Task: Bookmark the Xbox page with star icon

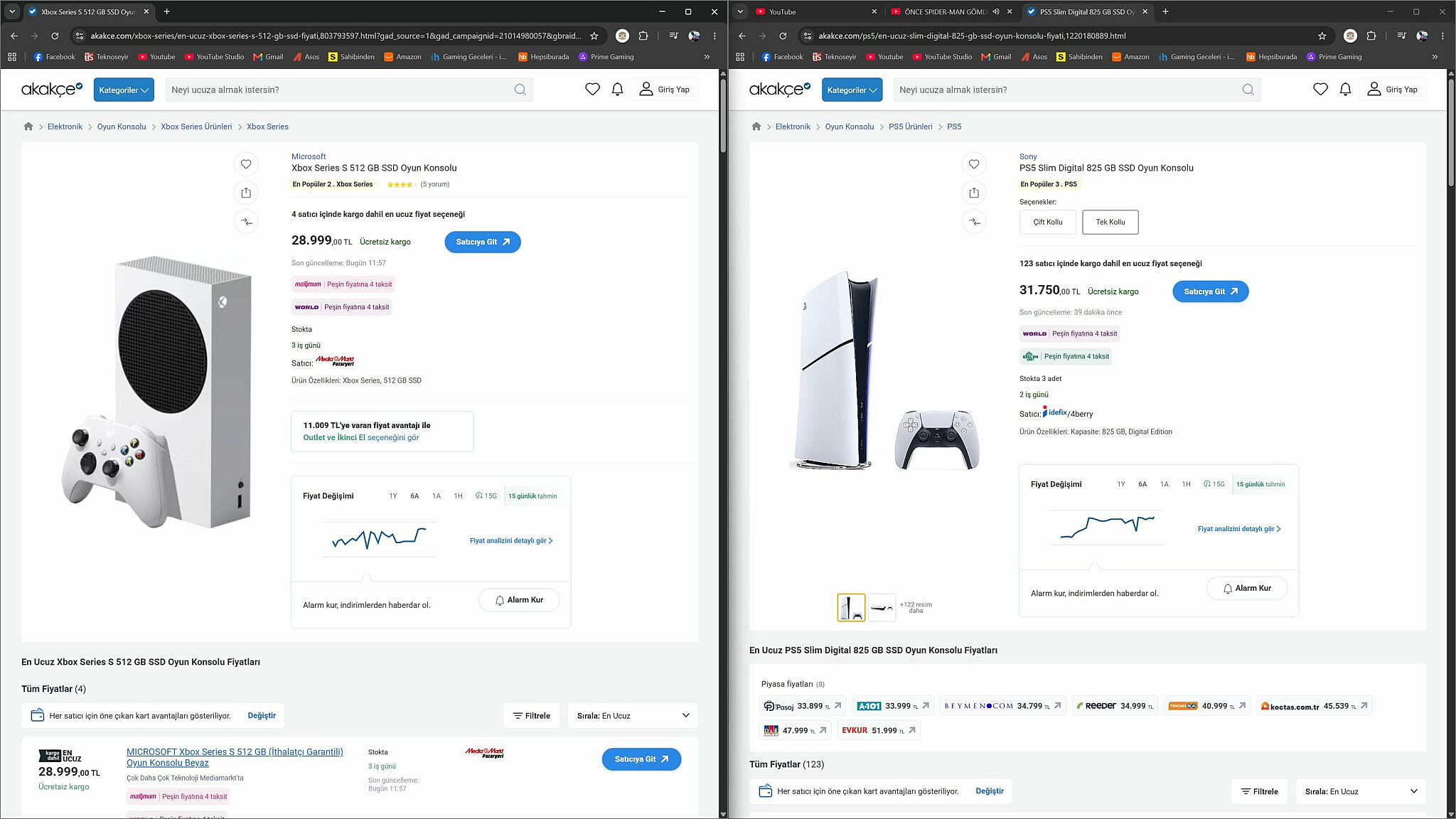Action: coord(594,36)
